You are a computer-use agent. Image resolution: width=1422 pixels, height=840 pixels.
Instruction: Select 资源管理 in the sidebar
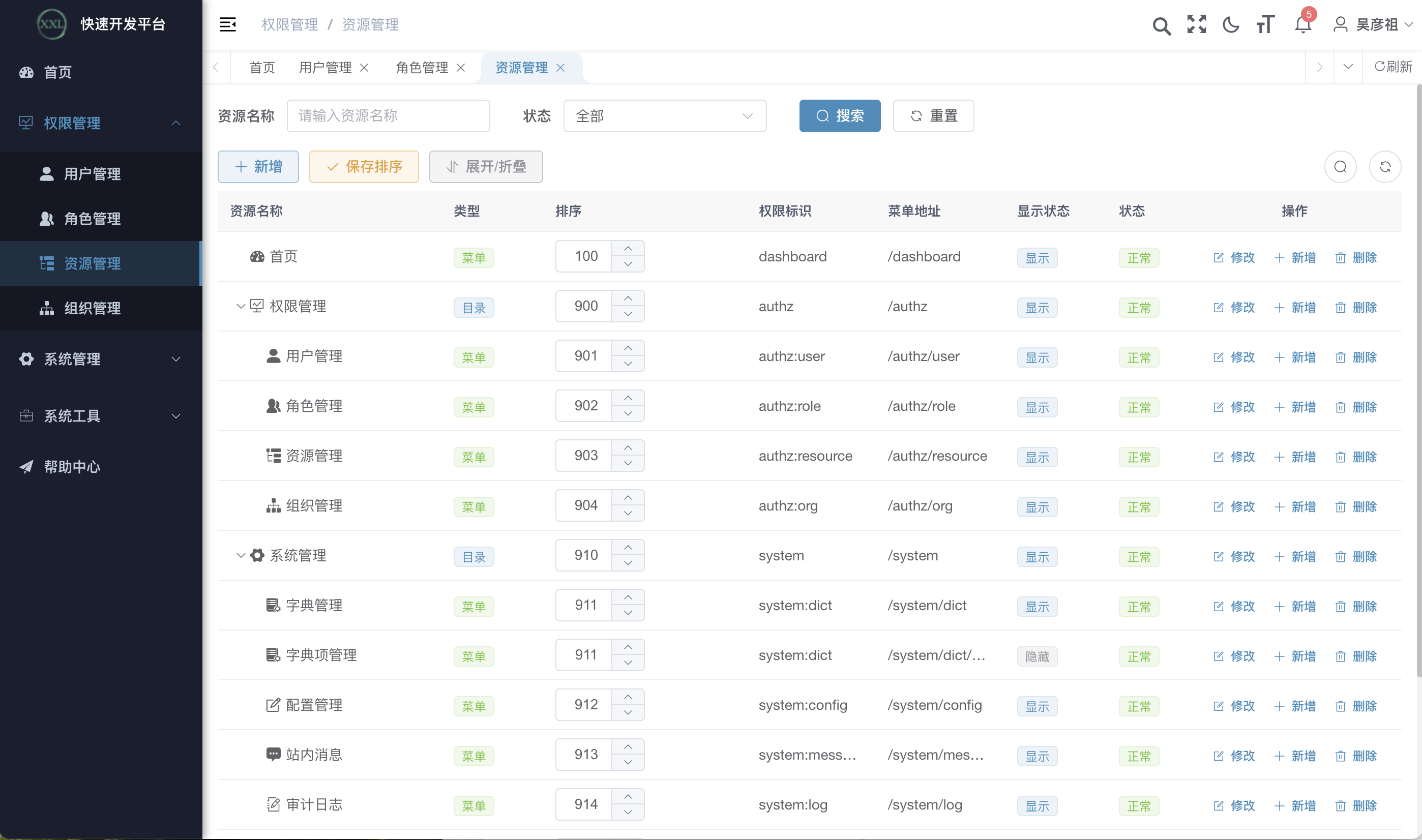point(101,263)
